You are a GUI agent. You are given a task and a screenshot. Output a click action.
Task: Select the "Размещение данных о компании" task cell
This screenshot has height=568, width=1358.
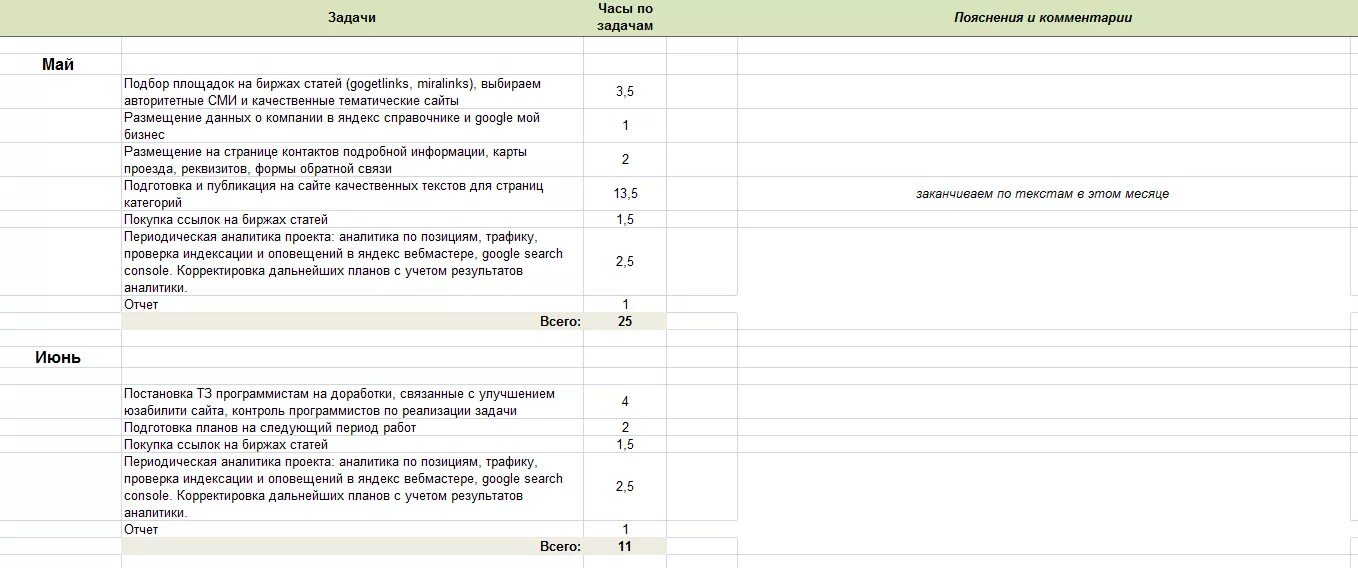coord(352,126)
